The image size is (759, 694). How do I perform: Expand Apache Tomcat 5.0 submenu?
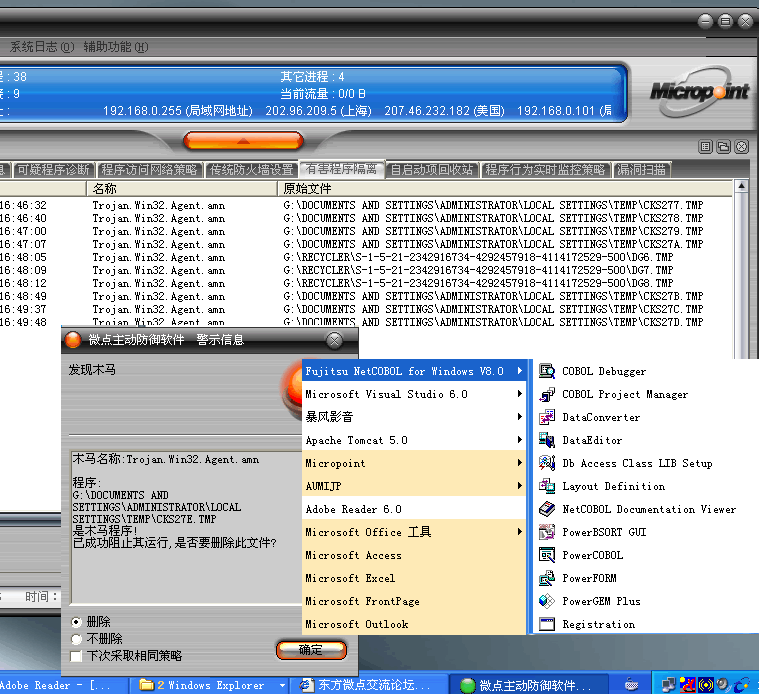(x=414, y=440)
